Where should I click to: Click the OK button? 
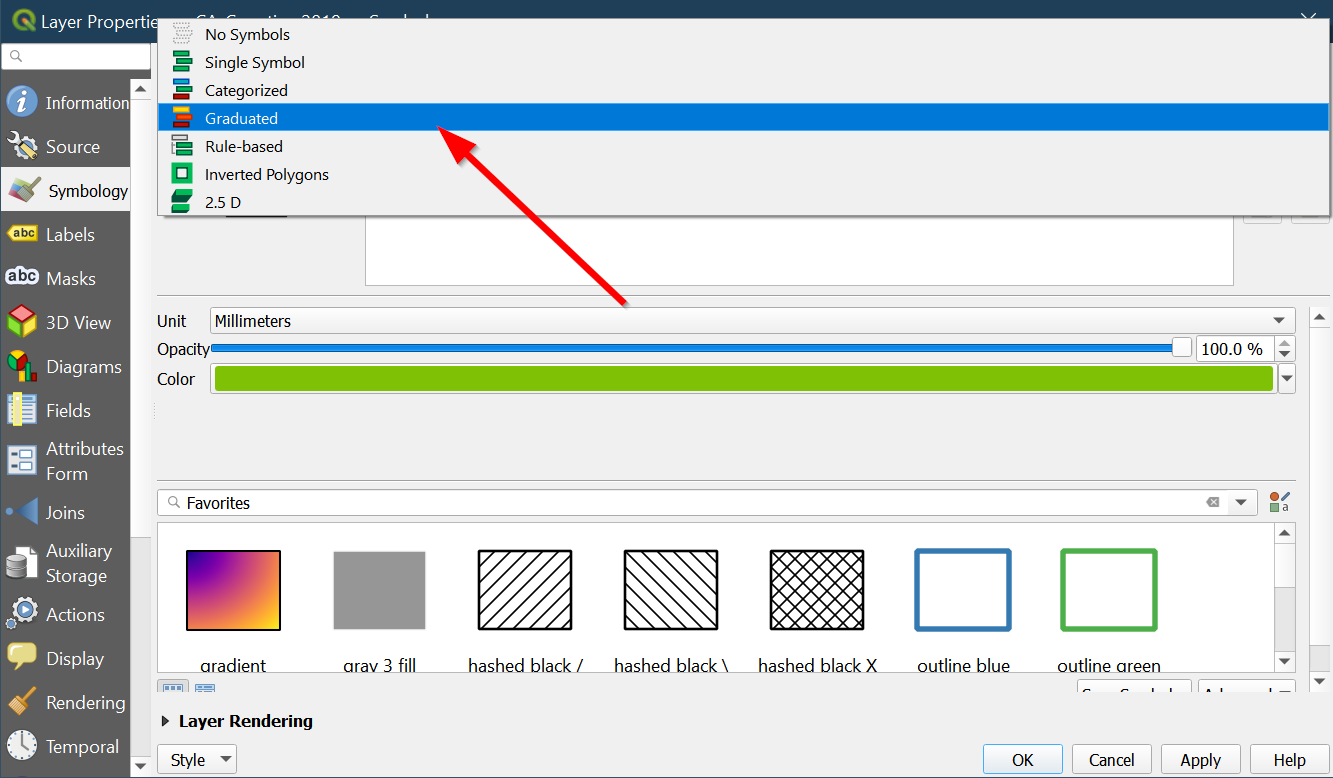click(x=1022, y=760)
